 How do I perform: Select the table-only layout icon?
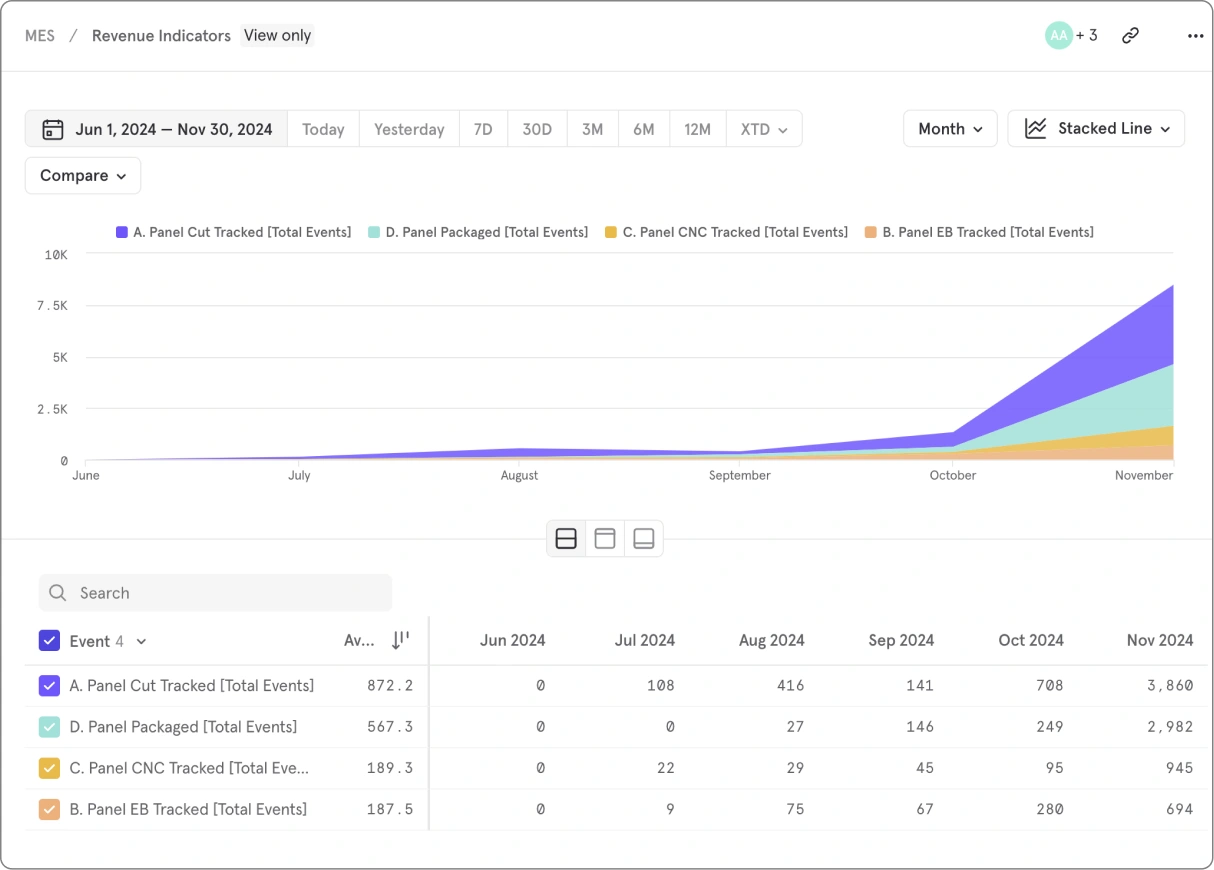click(644, 539)
